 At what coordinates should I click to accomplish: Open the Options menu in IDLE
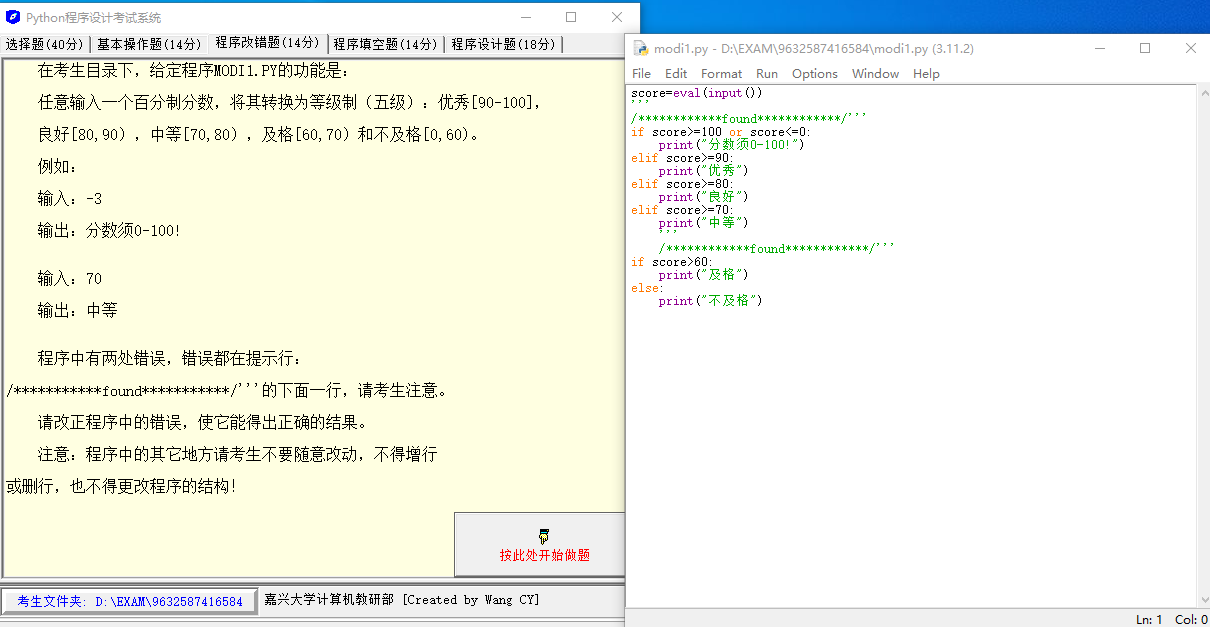(814, 74)
